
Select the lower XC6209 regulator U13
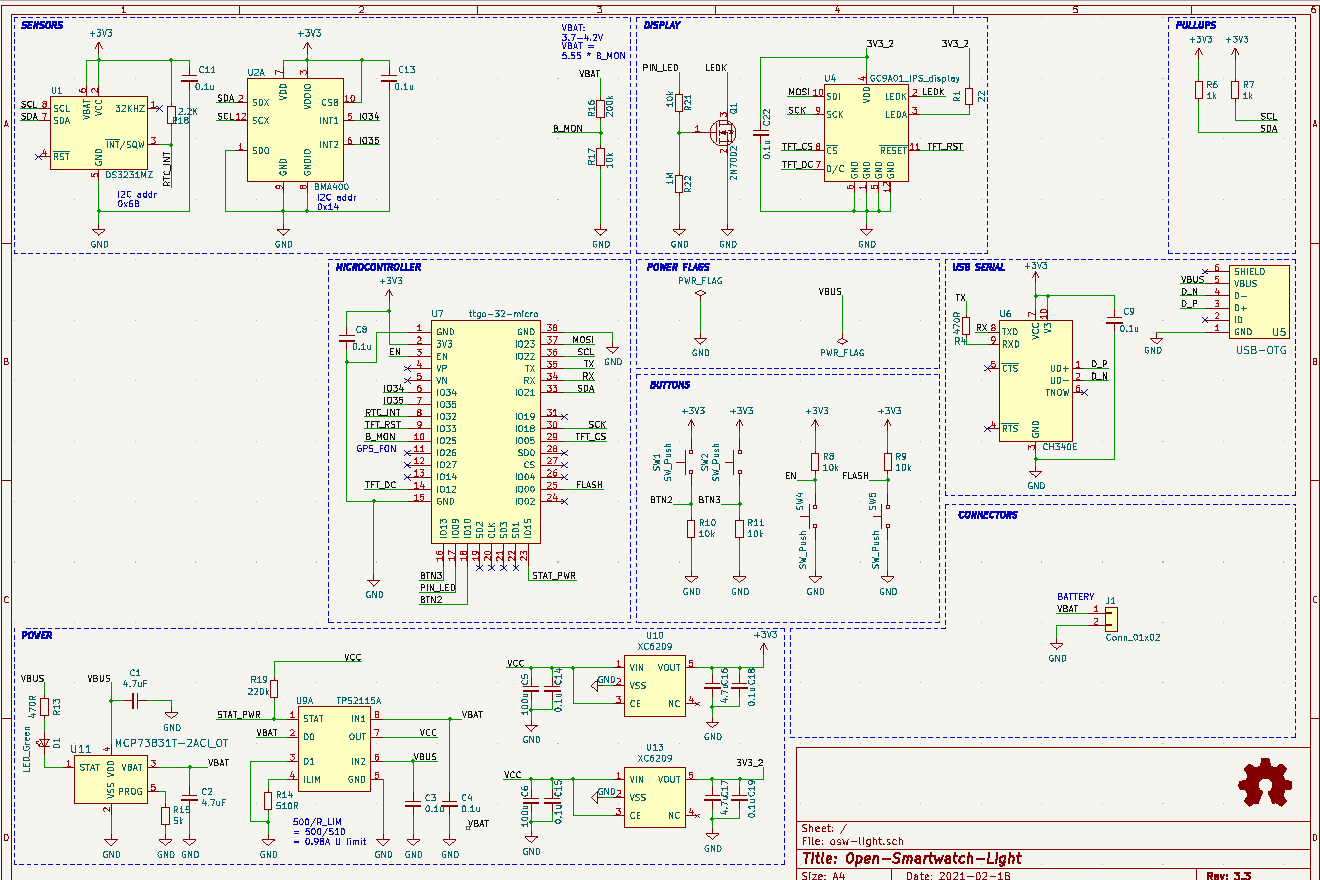point(655,796)
